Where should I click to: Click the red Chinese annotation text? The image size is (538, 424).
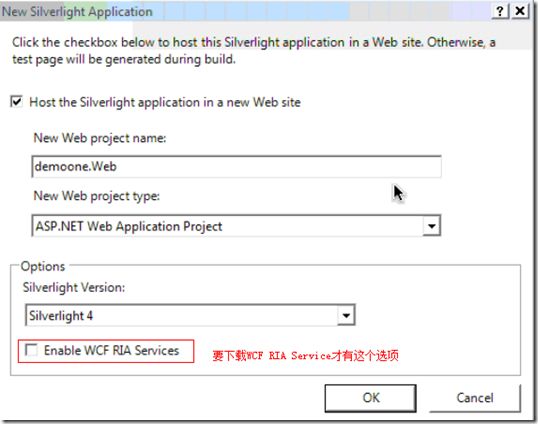point(305,355)
